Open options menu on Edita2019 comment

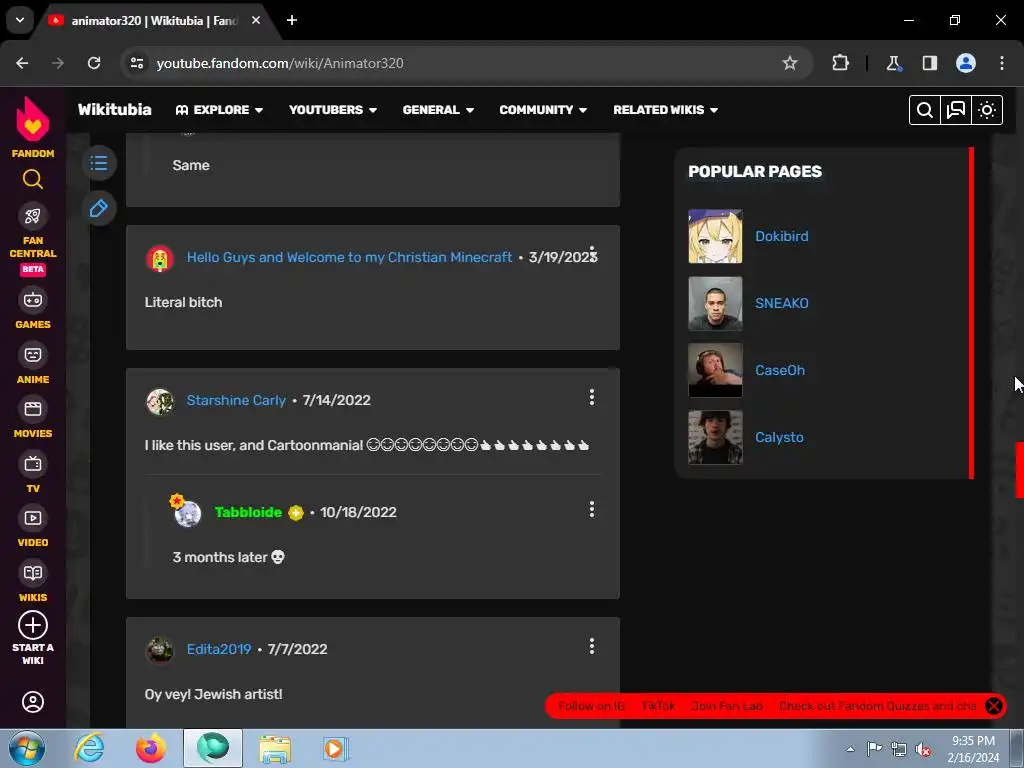pos(592,647)
